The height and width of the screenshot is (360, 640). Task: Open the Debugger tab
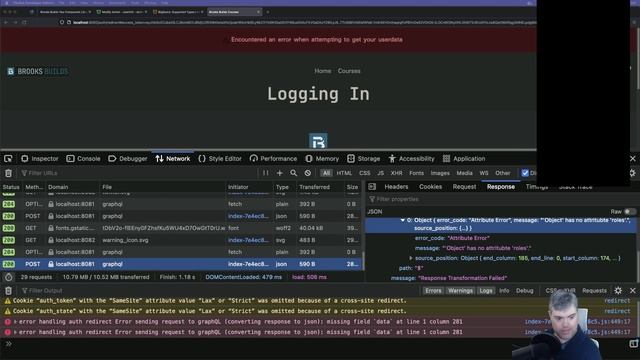(x=128, y=159)
